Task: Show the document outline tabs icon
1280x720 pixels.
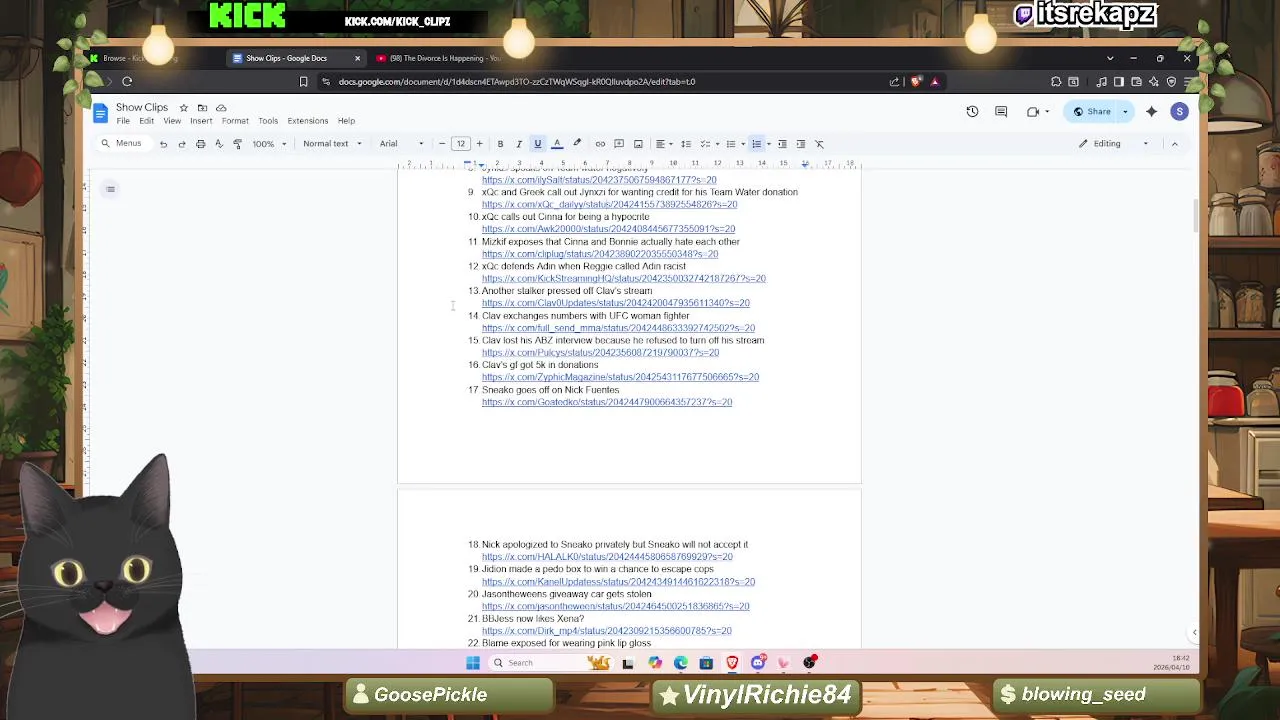Action: point(110,189)
